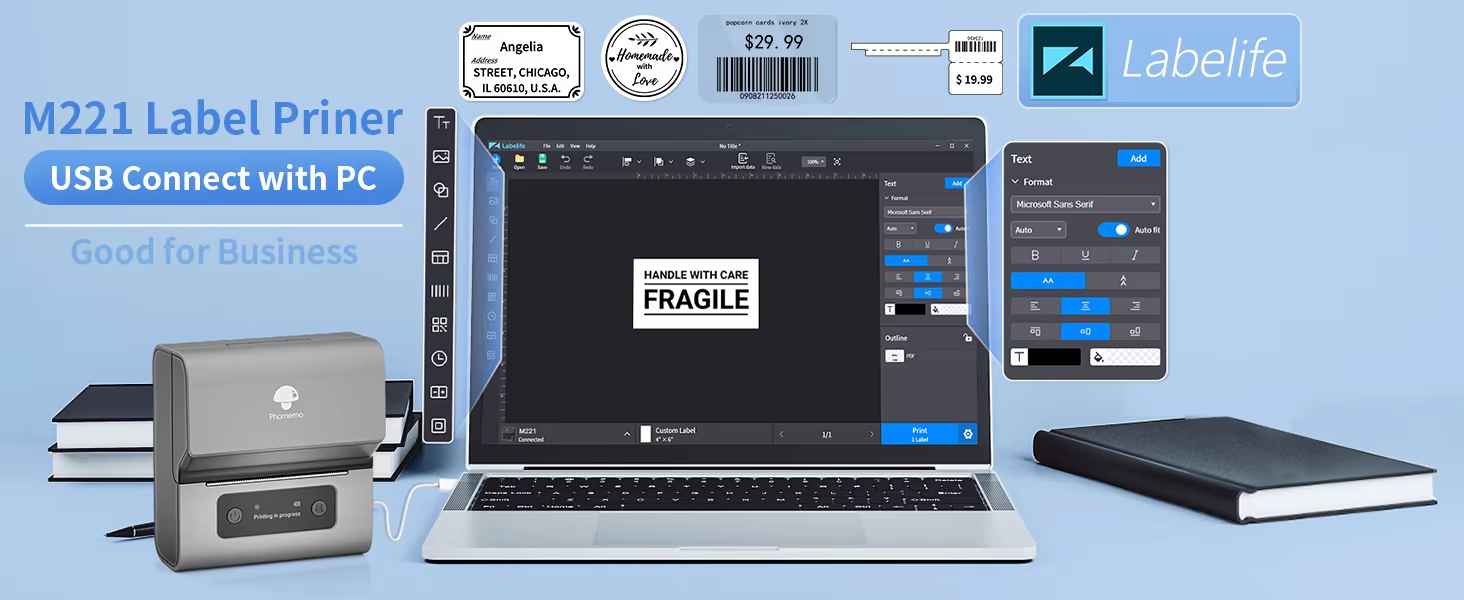Toggle the Auto fit switch

(x=1113, y=230)
